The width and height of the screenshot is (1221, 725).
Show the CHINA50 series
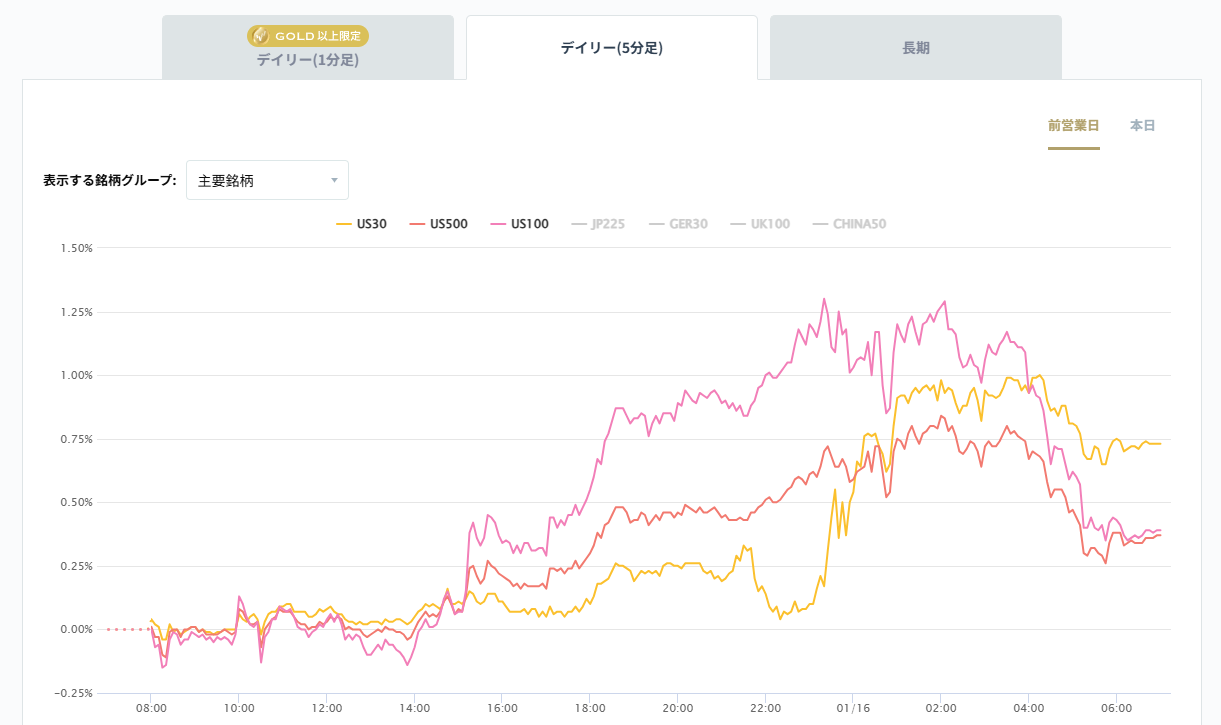tap(849, 224)
